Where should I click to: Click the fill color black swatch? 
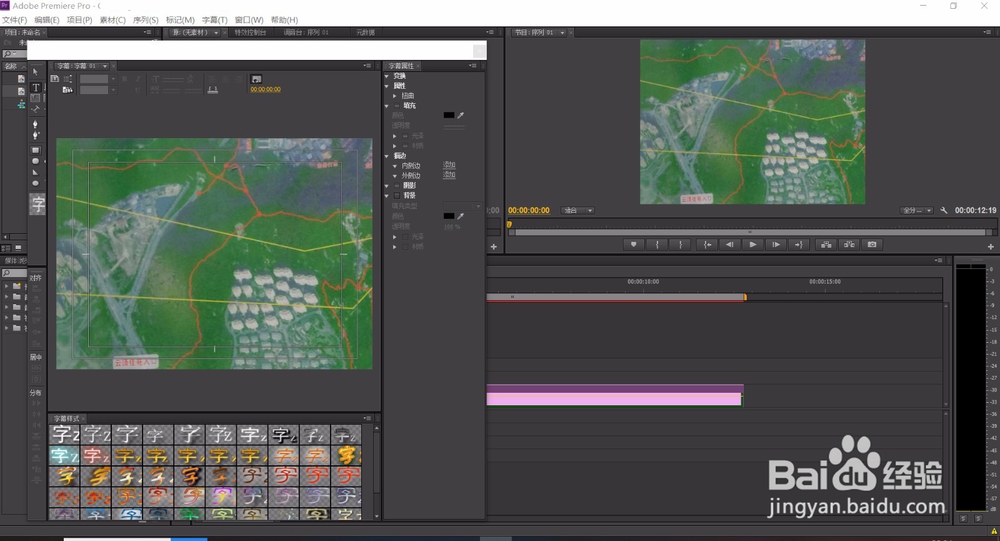[x=449, y=115]
